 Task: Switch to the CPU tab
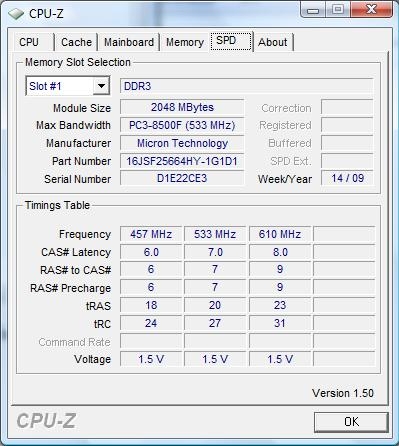(x=29, y=42)
